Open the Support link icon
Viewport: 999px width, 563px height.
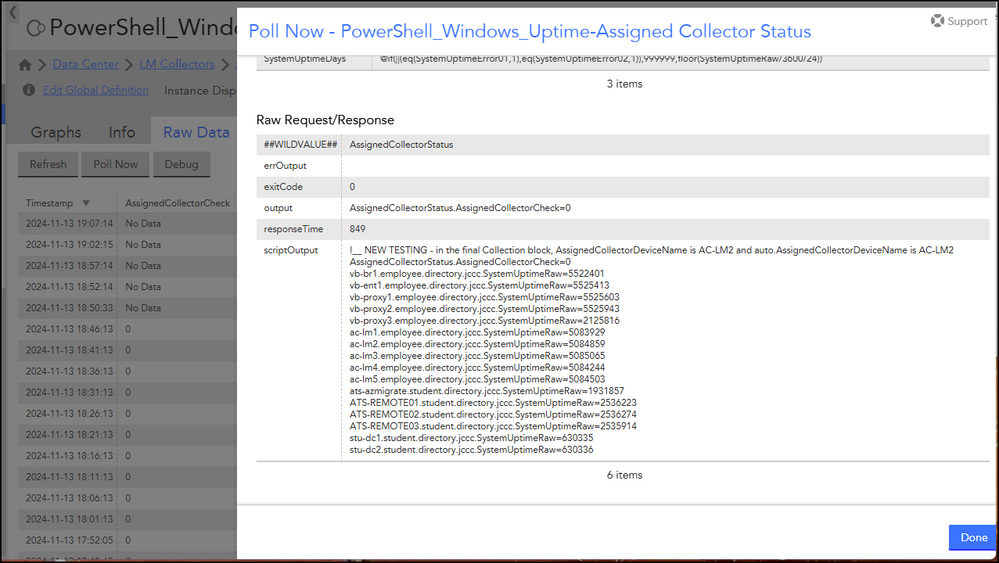937,21
